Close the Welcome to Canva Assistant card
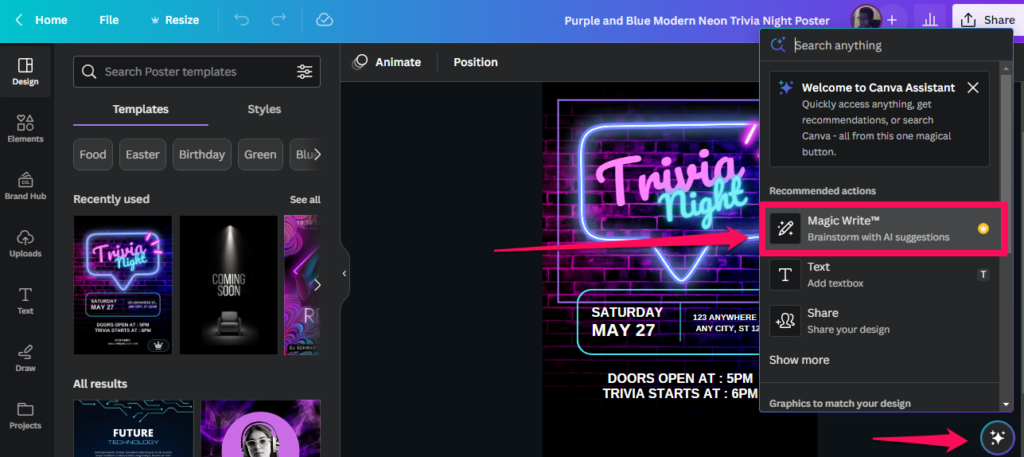 [973, 87]
